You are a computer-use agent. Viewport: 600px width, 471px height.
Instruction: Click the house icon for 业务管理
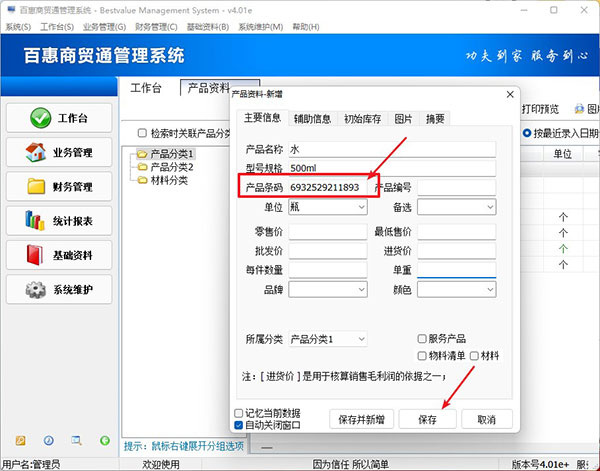click(x=36, y=152)
